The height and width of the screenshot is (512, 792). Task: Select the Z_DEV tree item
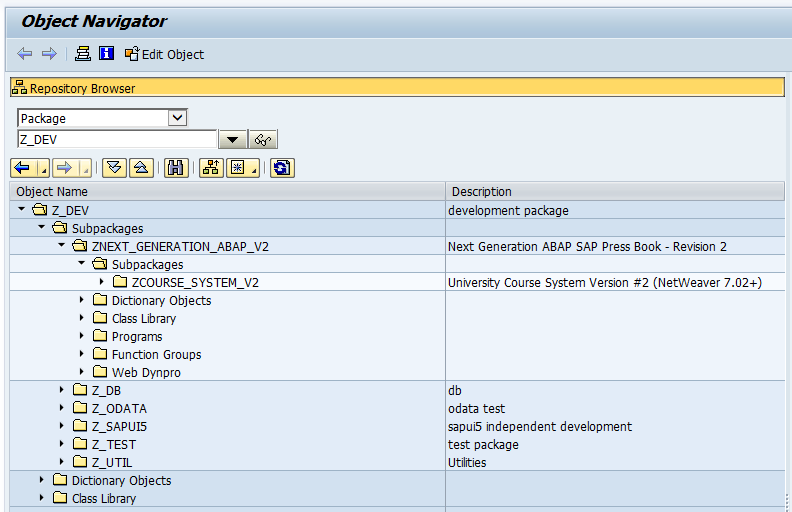pyautogui.click(x=70, y=211)
